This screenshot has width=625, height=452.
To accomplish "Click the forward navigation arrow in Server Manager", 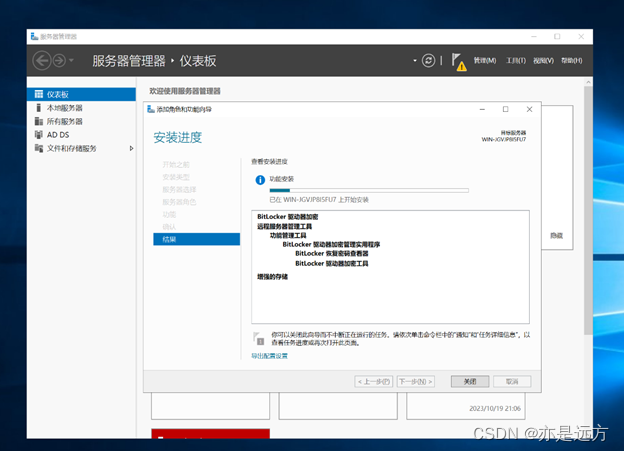I will coord(59,61).
